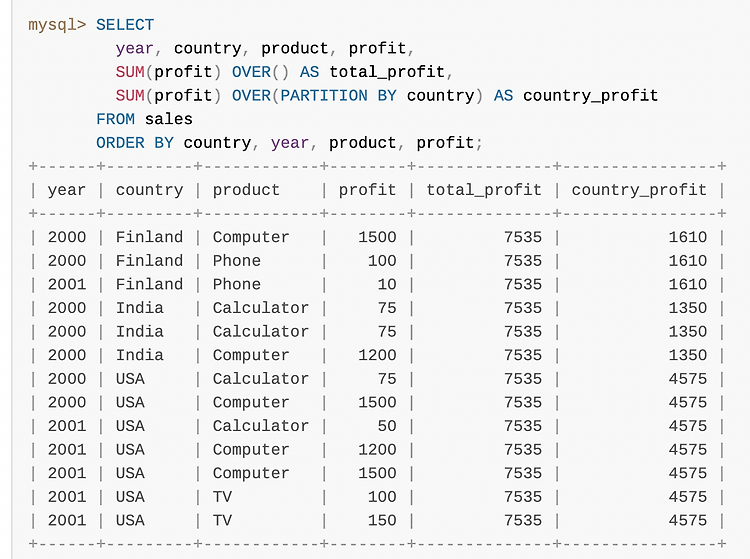The height and width of the screenshot is (559, 750).
Task: Click the profit value 50 for USA Calculator
Action: 386,426
